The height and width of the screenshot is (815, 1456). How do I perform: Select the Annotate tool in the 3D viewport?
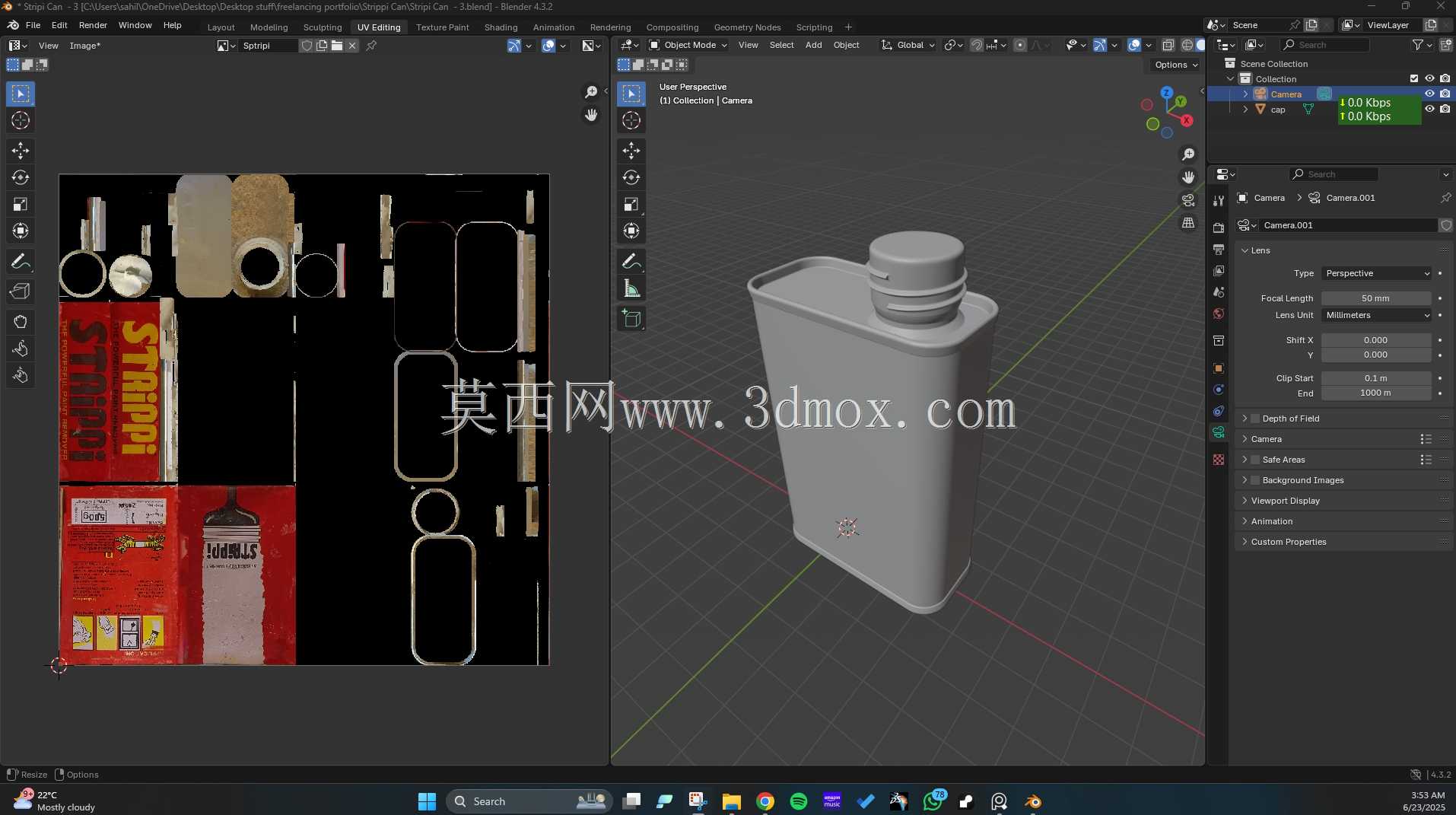coord(631,261)
